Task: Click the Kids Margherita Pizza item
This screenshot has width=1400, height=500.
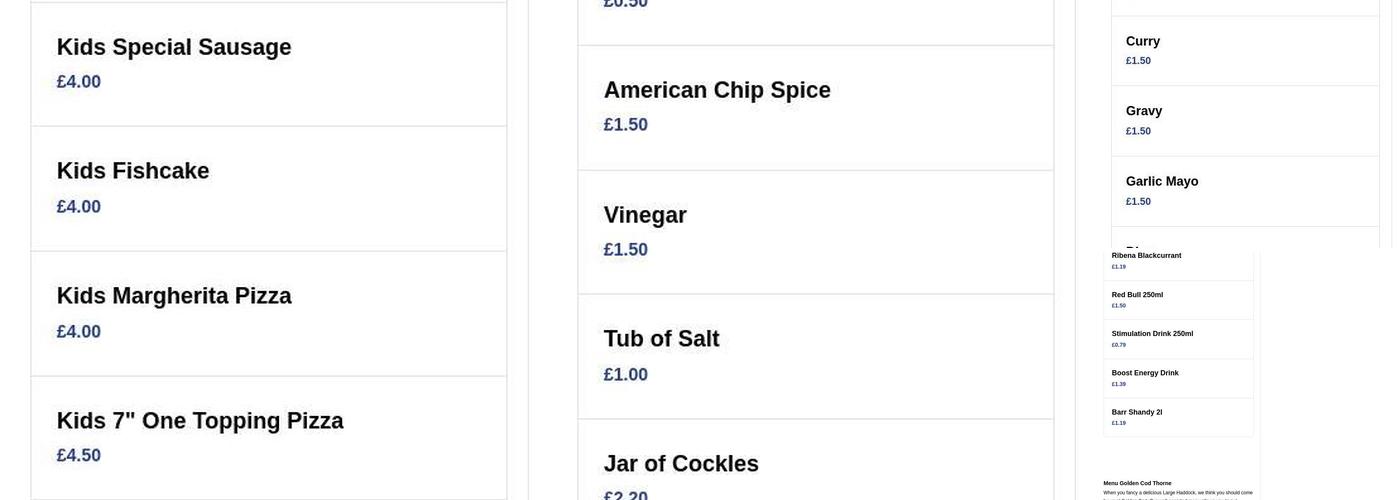Action: pyautogui.click(x=174, y=297)
